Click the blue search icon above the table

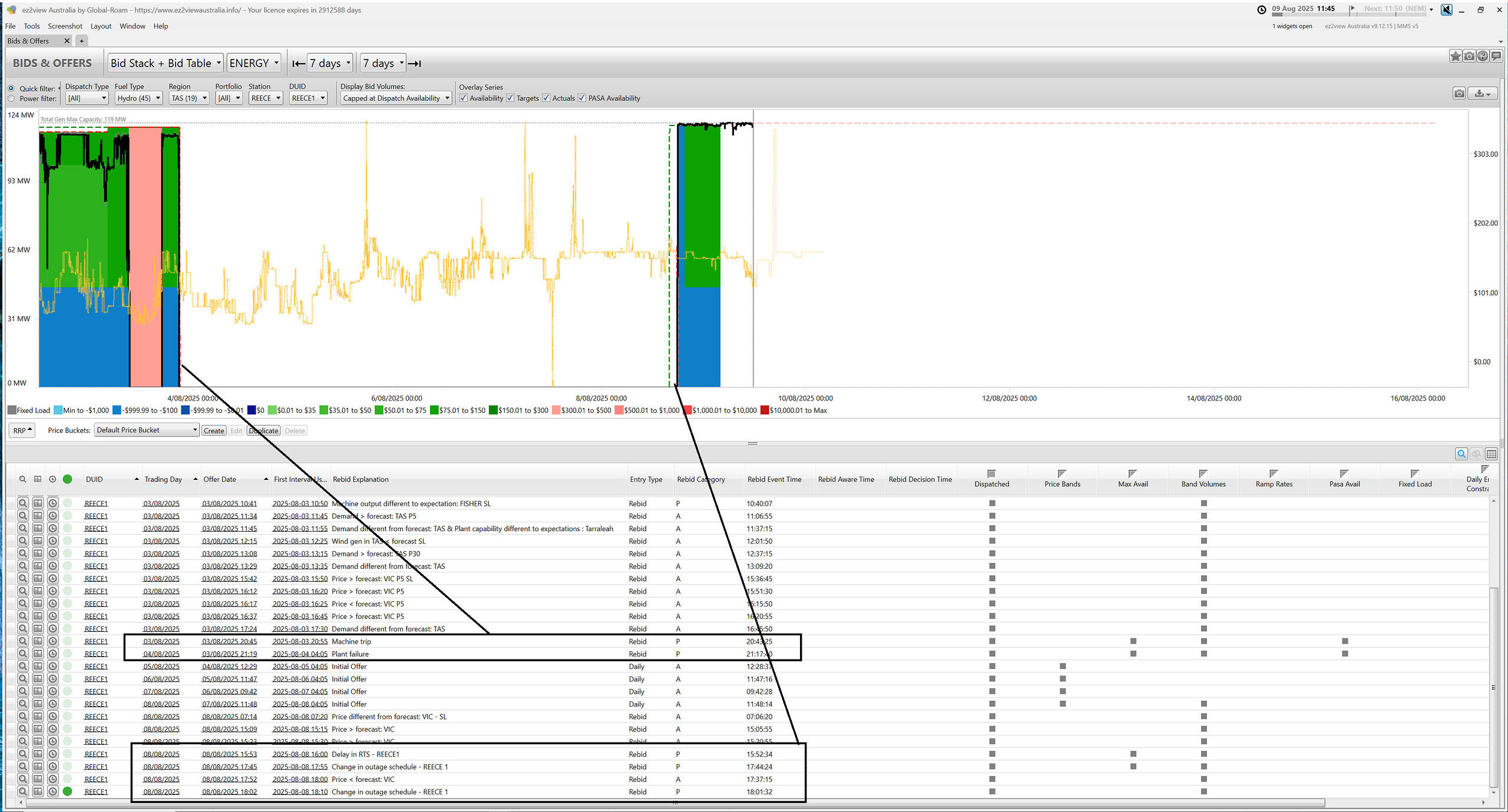pyautogui.click(x=1461, y=453)
